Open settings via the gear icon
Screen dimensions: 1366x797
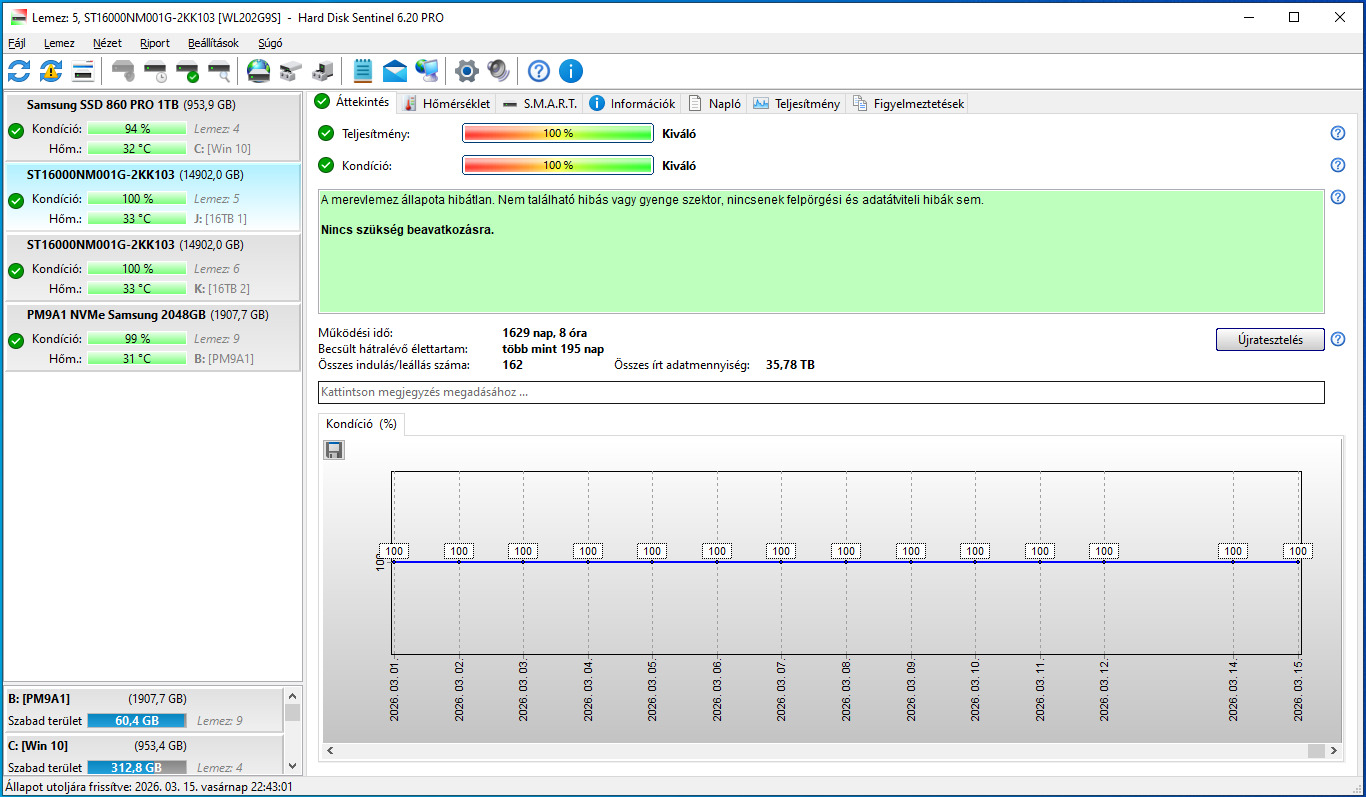[x=466, y=71]
